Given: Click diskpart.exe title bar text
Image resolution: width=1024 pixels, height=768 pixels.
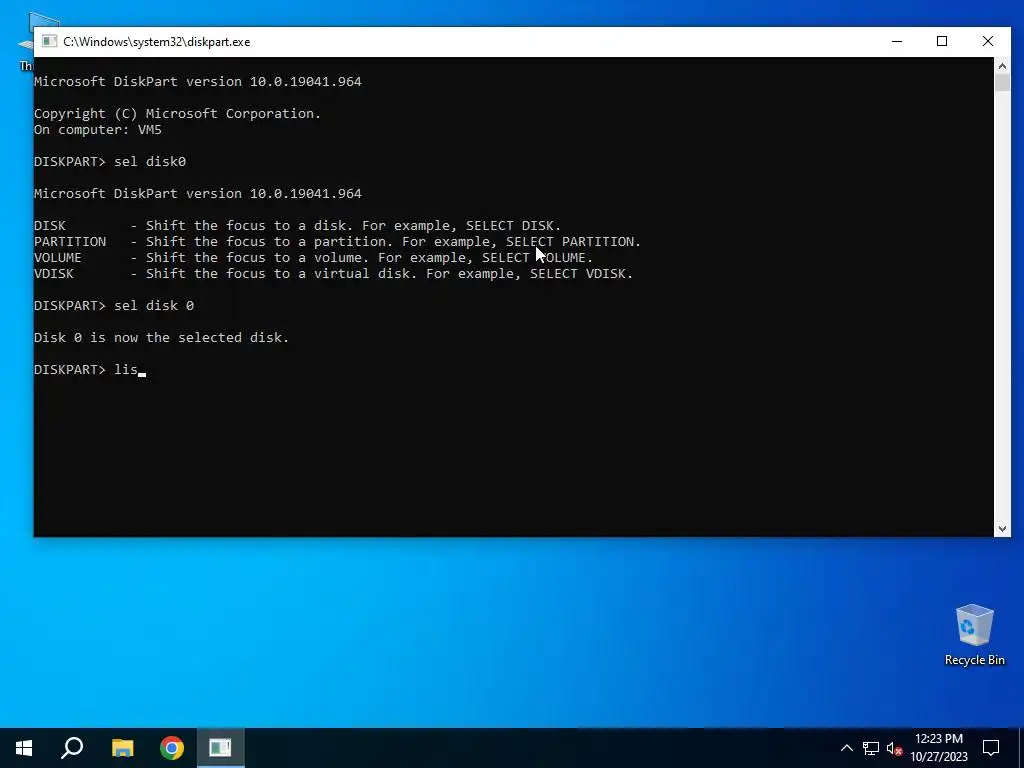Looking at the screenshot, I should (x=157, y=42).
